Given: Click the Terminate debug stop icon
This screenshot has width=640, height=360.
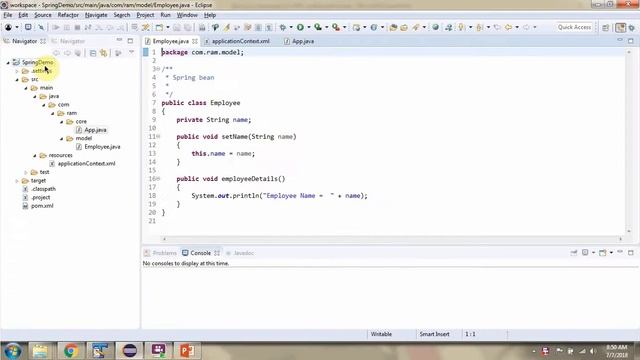Looking at the screenshot, I should [77, 27].
